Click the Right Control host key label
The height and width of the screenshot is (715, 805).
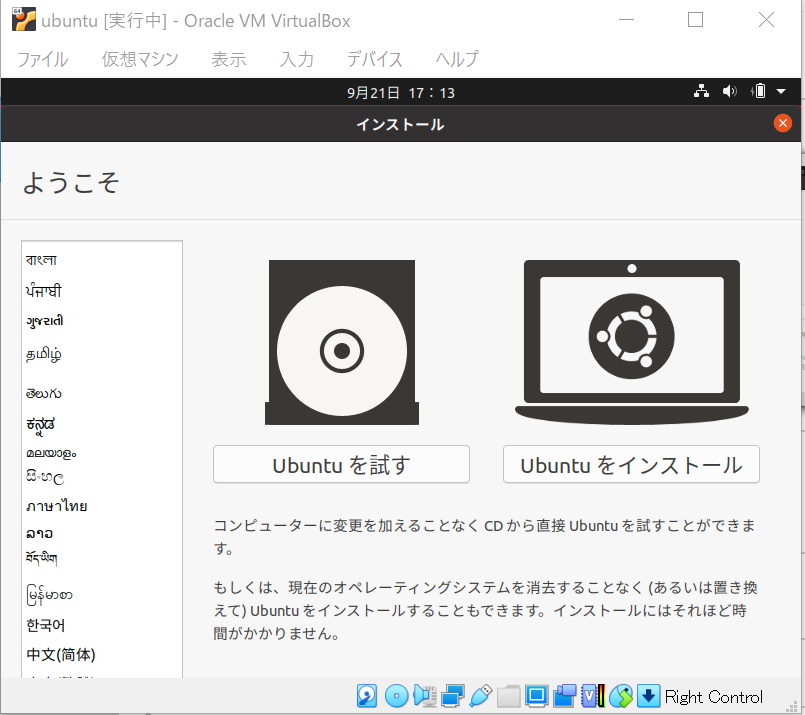click(x=714, y=697)
